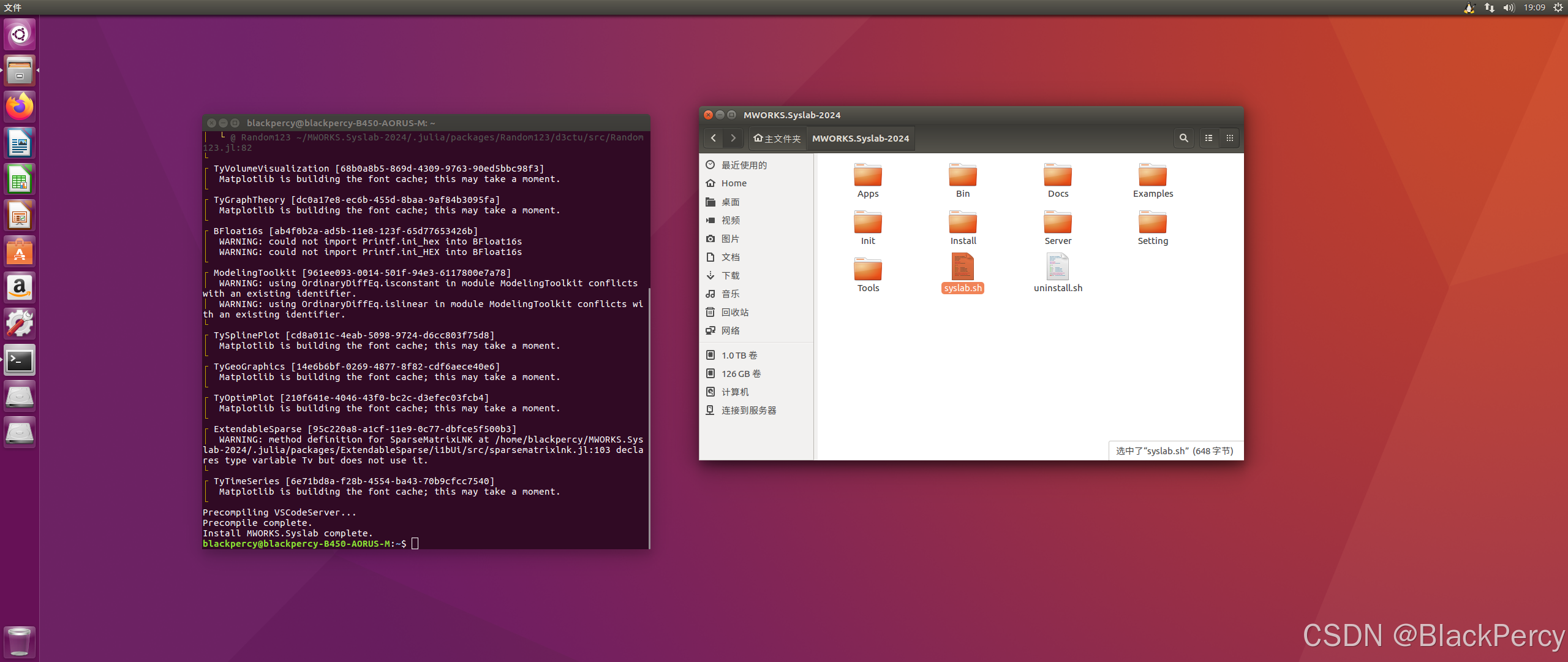Open the Apps folder
This screenshot has height=662, width=1568.
coord(868,181)
